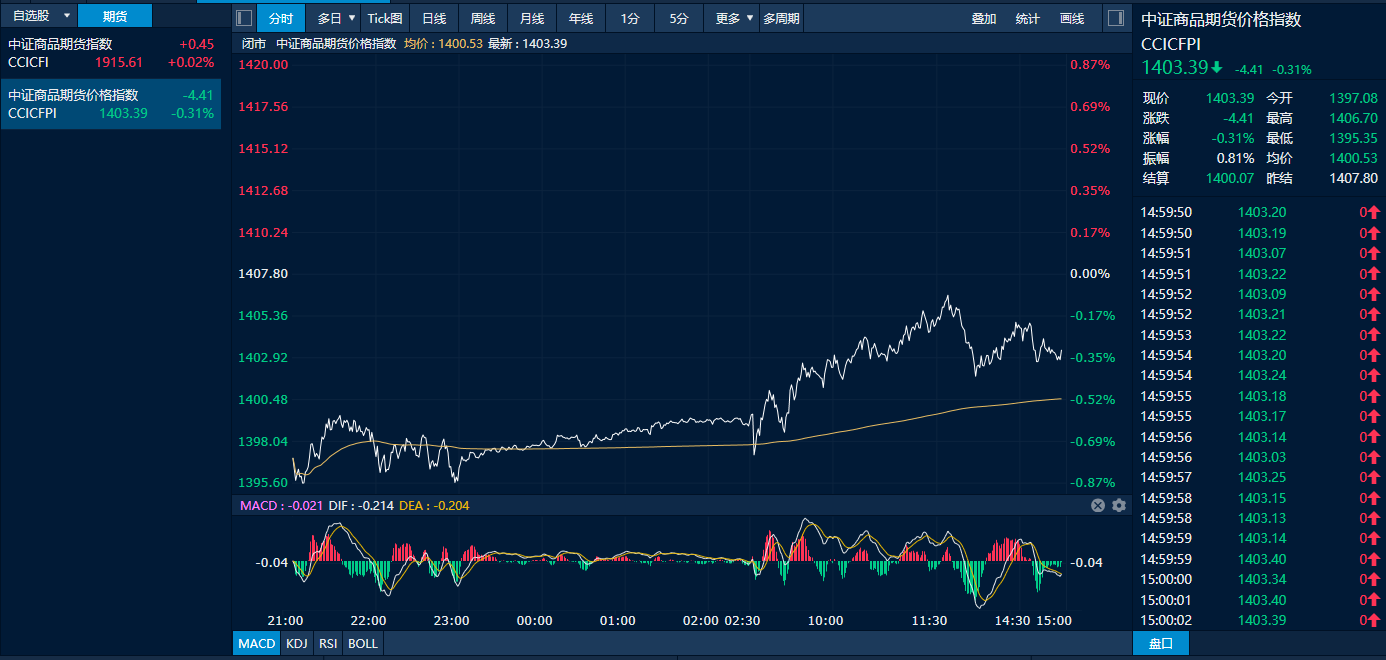Switch to 周线 chart

pyautogui.click(x=483, y=18)
